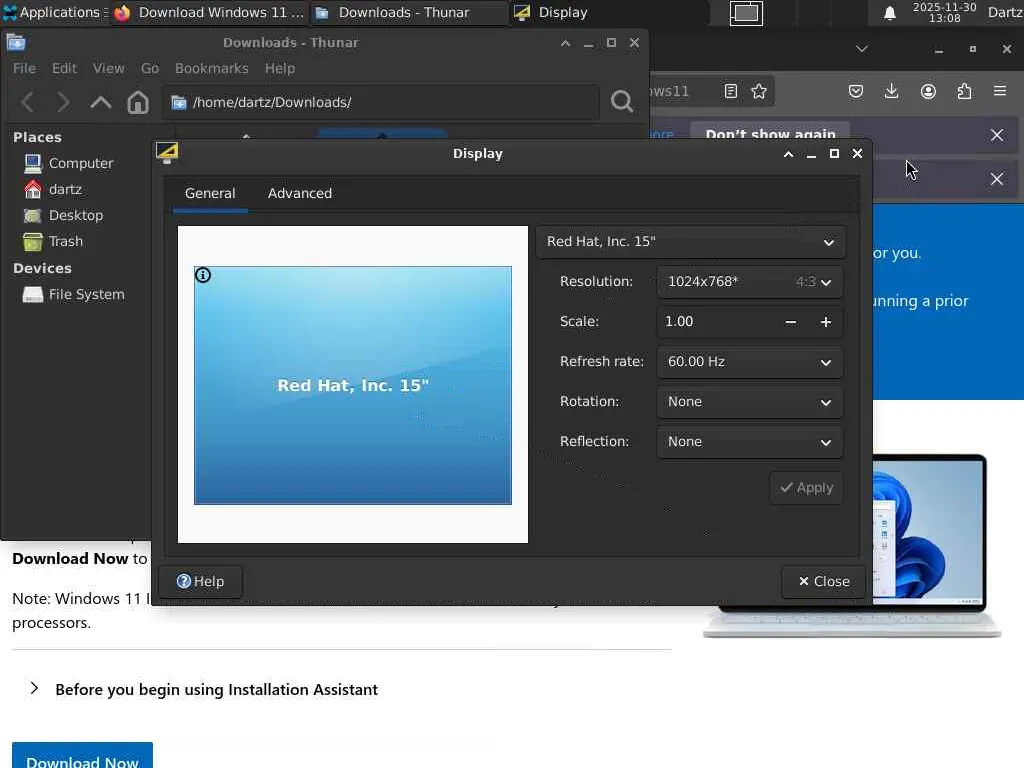Increase the Scale with the plus button
This screenshot has height=768, width=1024.
pos(825,322)
